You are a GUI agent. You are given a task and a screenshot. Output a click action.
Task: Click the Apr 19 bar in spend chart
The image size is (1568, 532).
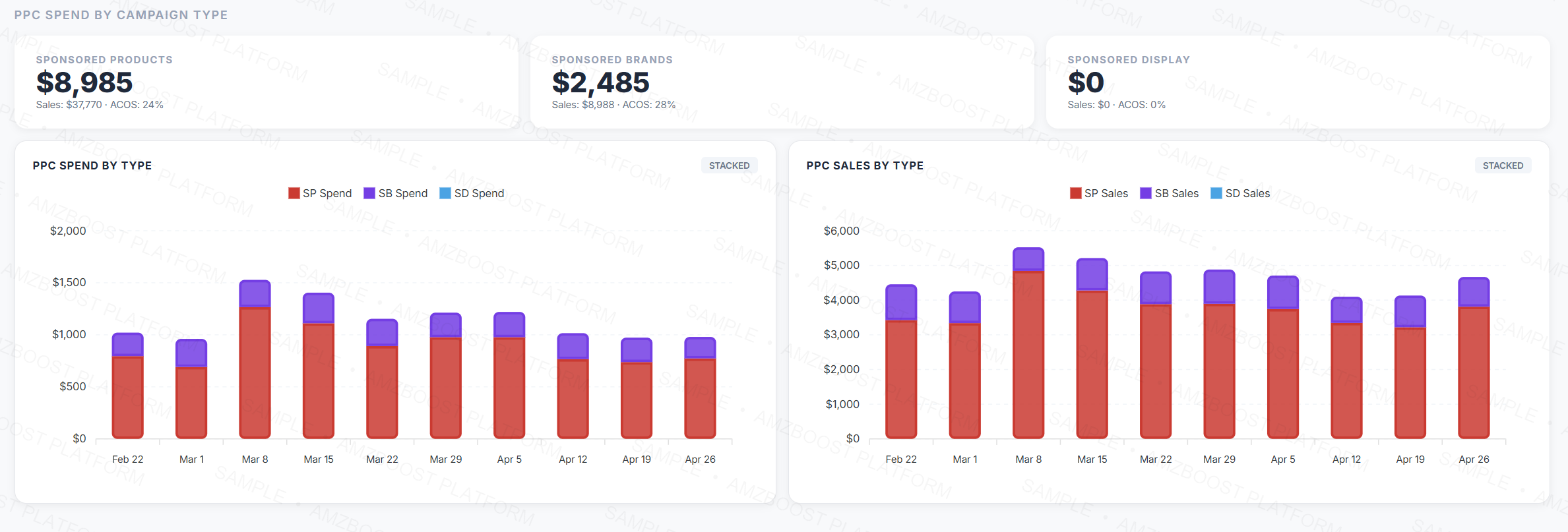(637, 388)
